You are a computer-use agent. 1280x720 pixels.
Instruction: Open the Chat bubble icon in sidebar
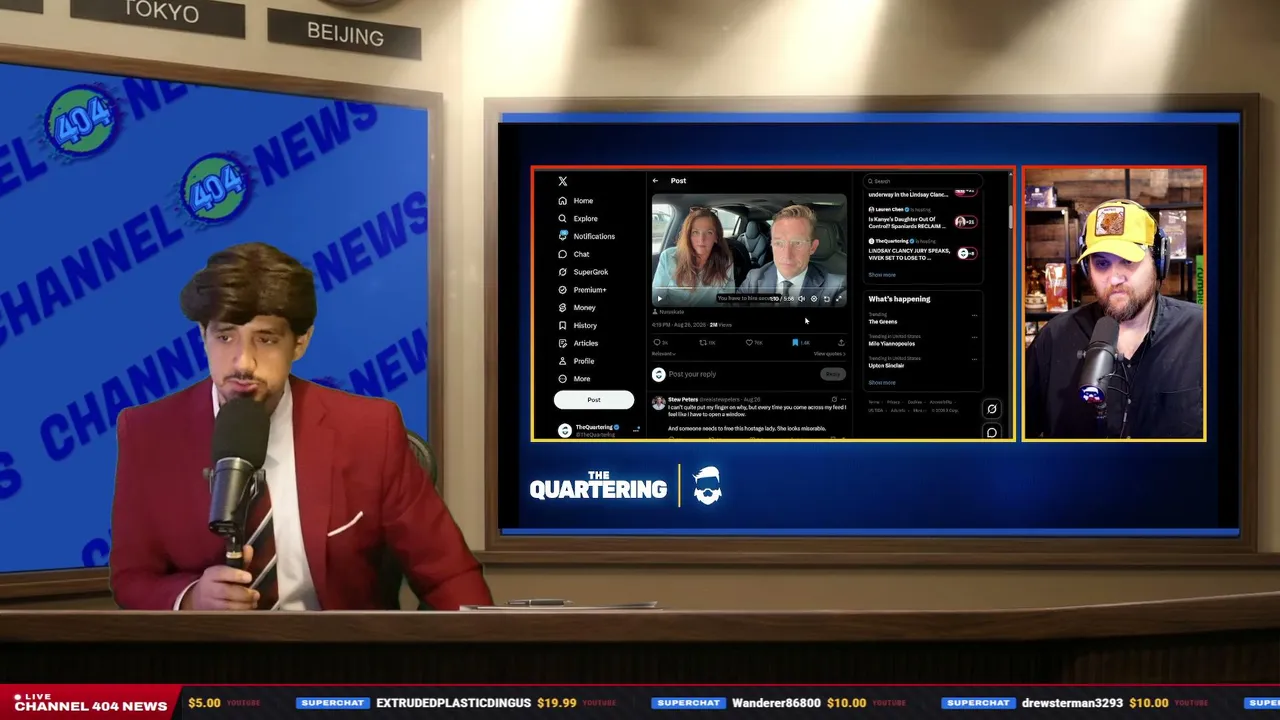point(563,254)
